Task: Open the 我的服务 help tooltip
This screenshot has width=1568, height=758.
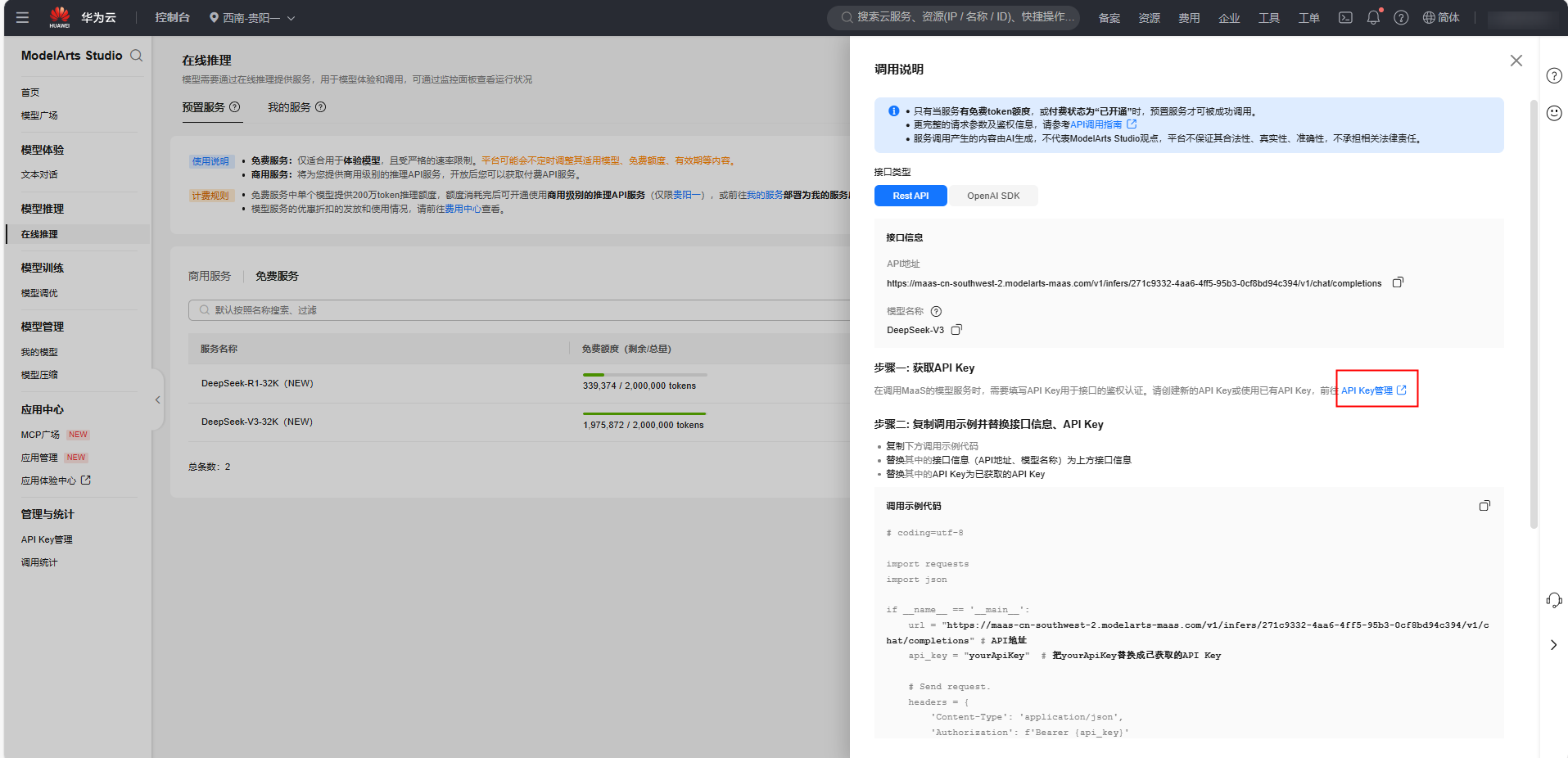Action: click(321, 107)
